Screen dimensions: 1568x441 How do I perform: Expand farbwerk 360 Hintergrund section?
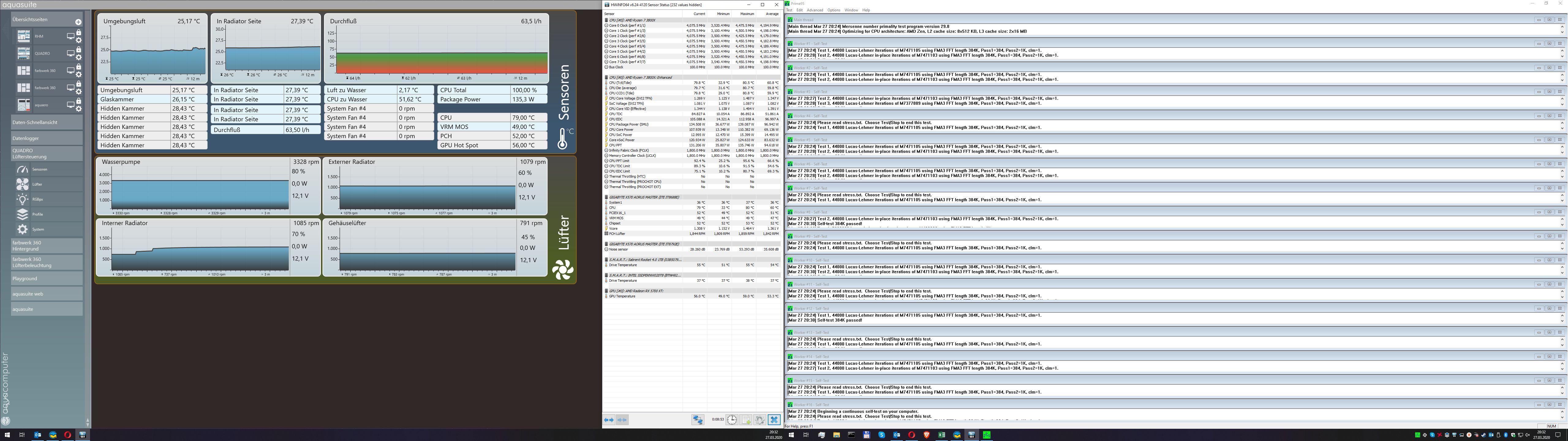(x=47, y=246)
